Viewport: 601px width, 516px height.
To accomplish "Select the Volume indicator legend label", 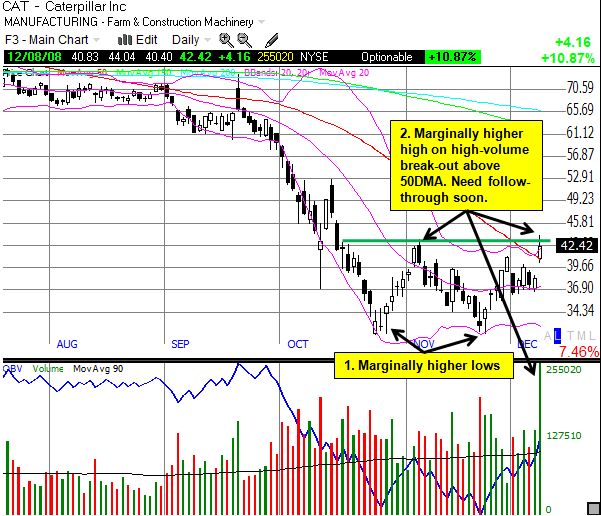I will coord(48,369).
